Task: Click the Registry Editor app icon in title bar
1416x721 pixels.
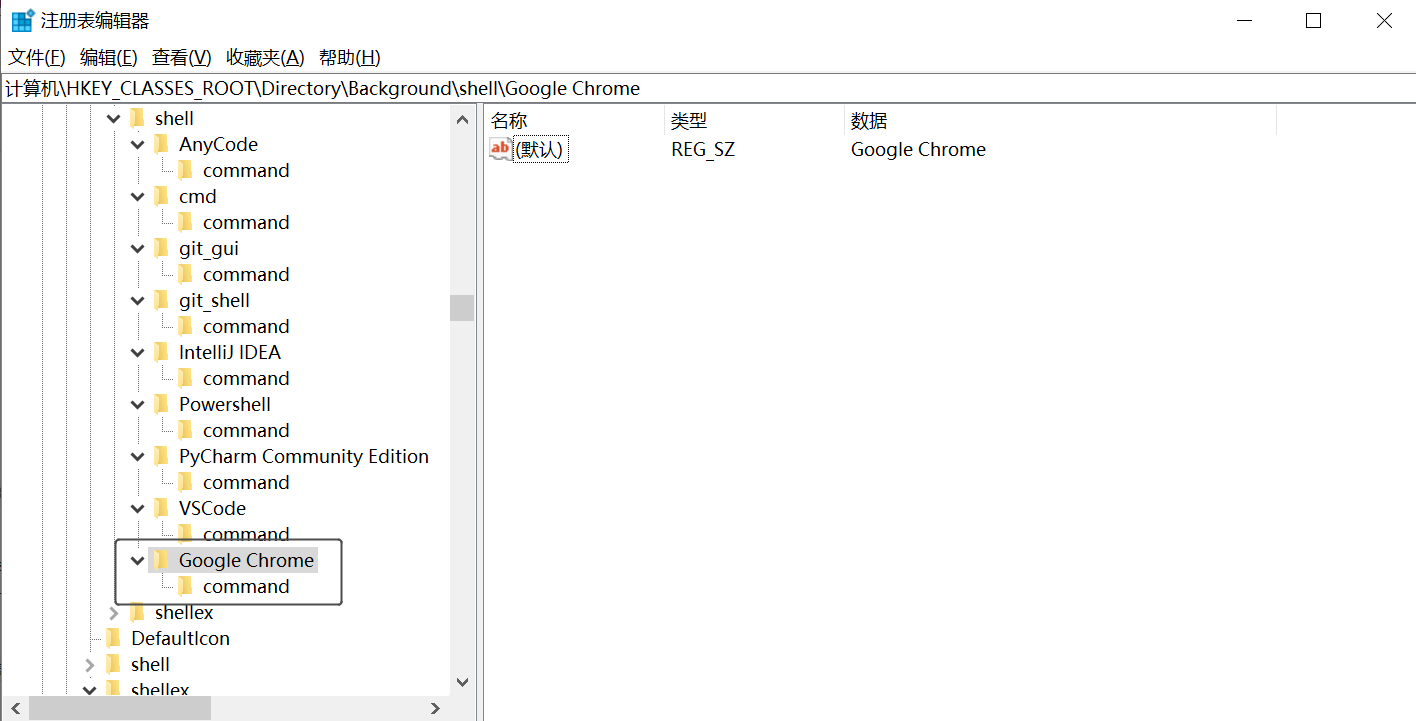Action: [x=22, y=21]
